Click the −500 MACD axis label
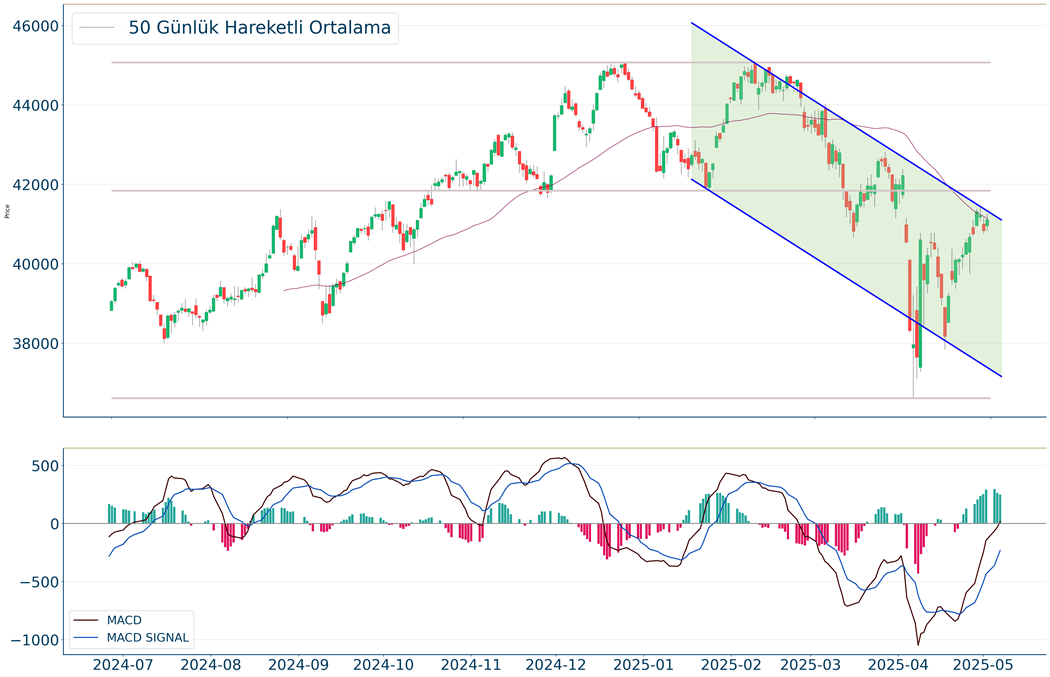The image size is (1050, 677). coord(40,583)
